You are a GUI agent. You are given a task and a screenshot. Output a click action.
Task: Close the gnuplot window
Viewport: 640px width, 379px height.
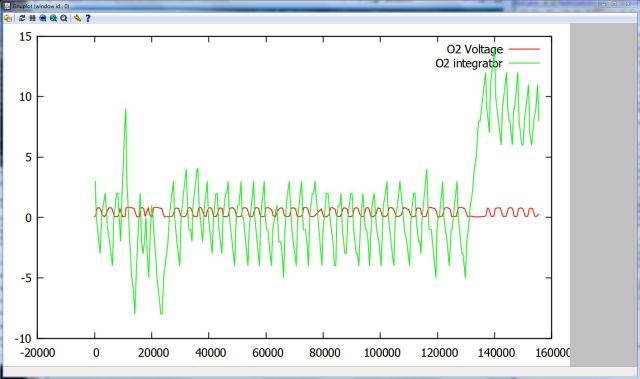pyautogui.click(x=629, y=4)
